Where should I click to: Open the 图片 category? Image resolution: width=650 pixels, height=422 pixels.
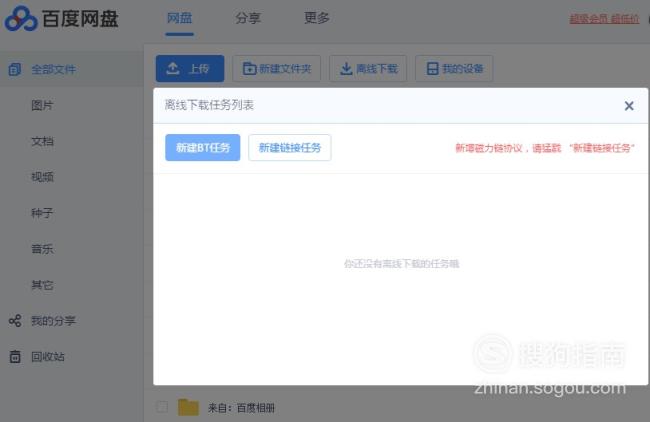(x=42, y=105)
